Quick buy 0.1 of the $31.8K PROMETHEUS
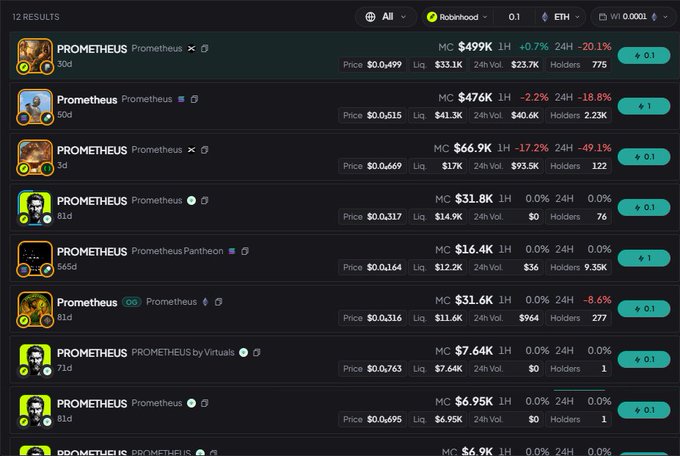The width and height of the screenshot is (680, 456). click(644, 208)
